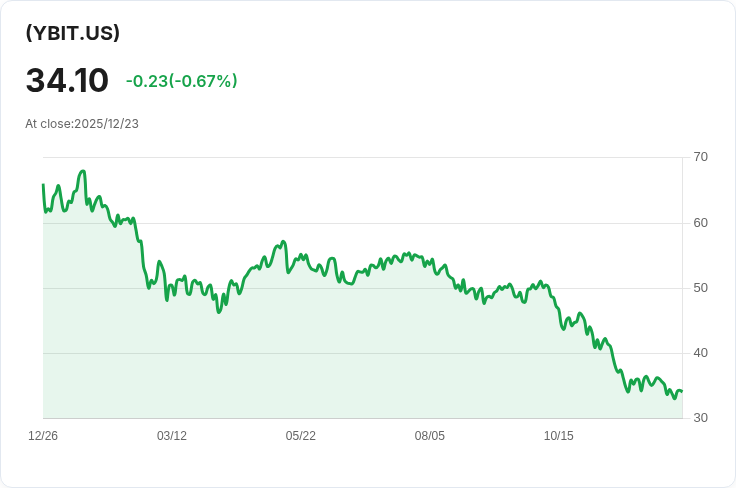Image resolution: width=736 pixels, height=488 pixels.
Task: Click the leftmost start of the price line
Action: coord(43,185)
